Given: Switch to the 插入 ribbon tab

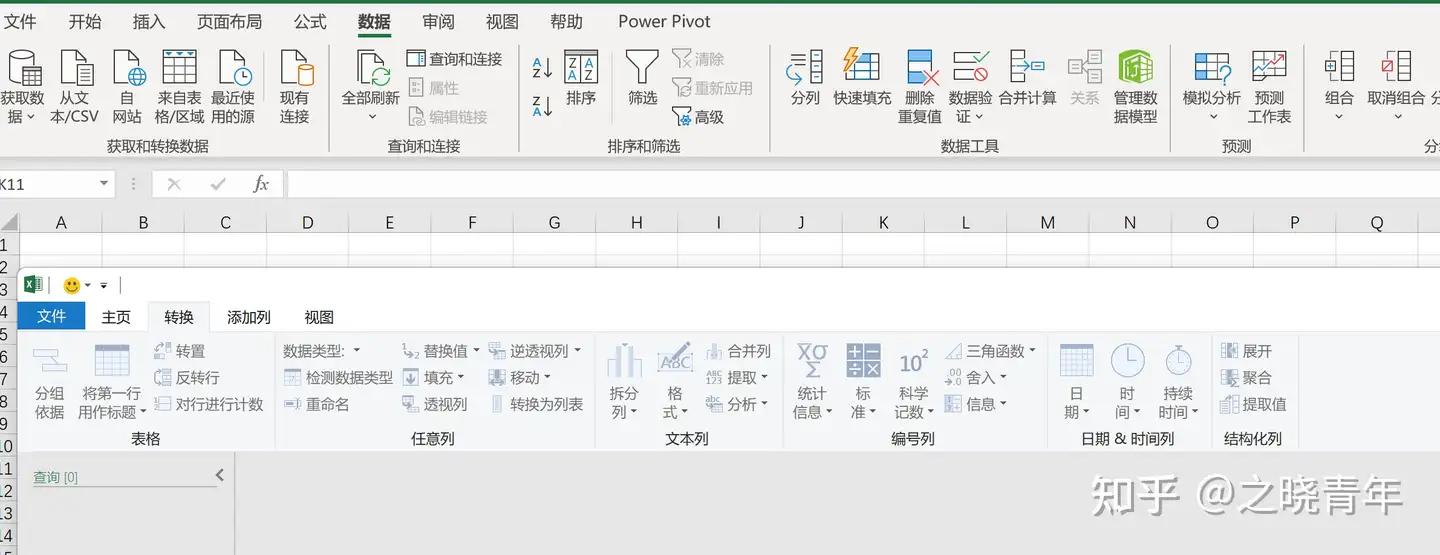Looking at the screenshot, I should point(149,21).
